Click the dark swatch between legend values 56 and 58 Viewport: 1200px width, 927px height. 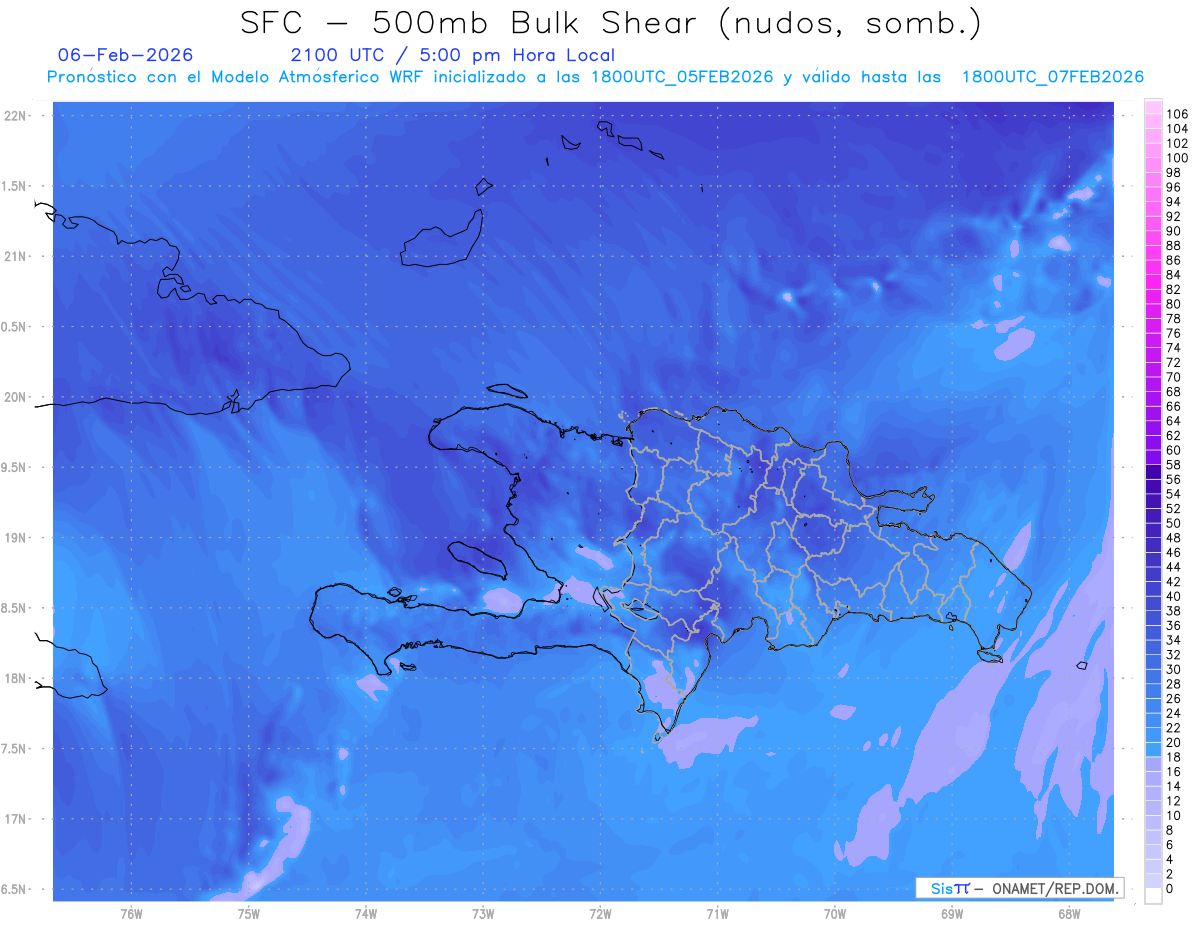pyautogui.click(x=1153, y=472)
